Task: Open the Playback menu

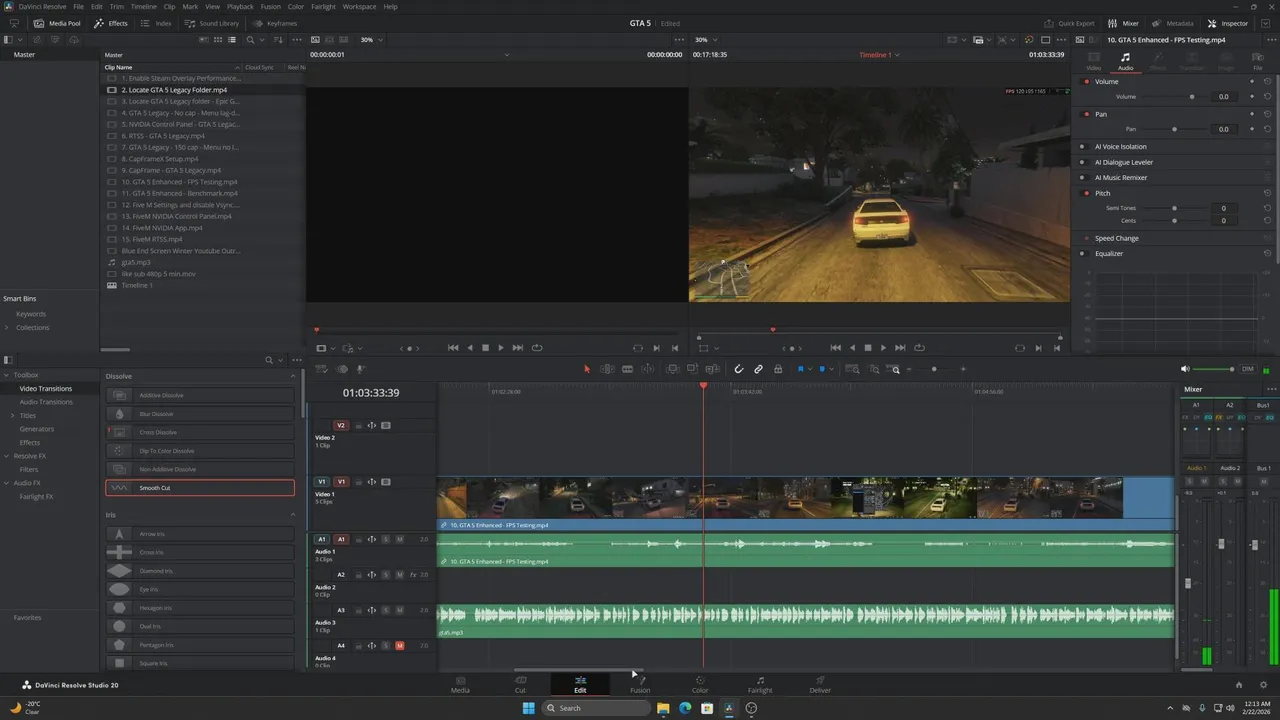Action: pyautogui.click(x=240, y=7)
